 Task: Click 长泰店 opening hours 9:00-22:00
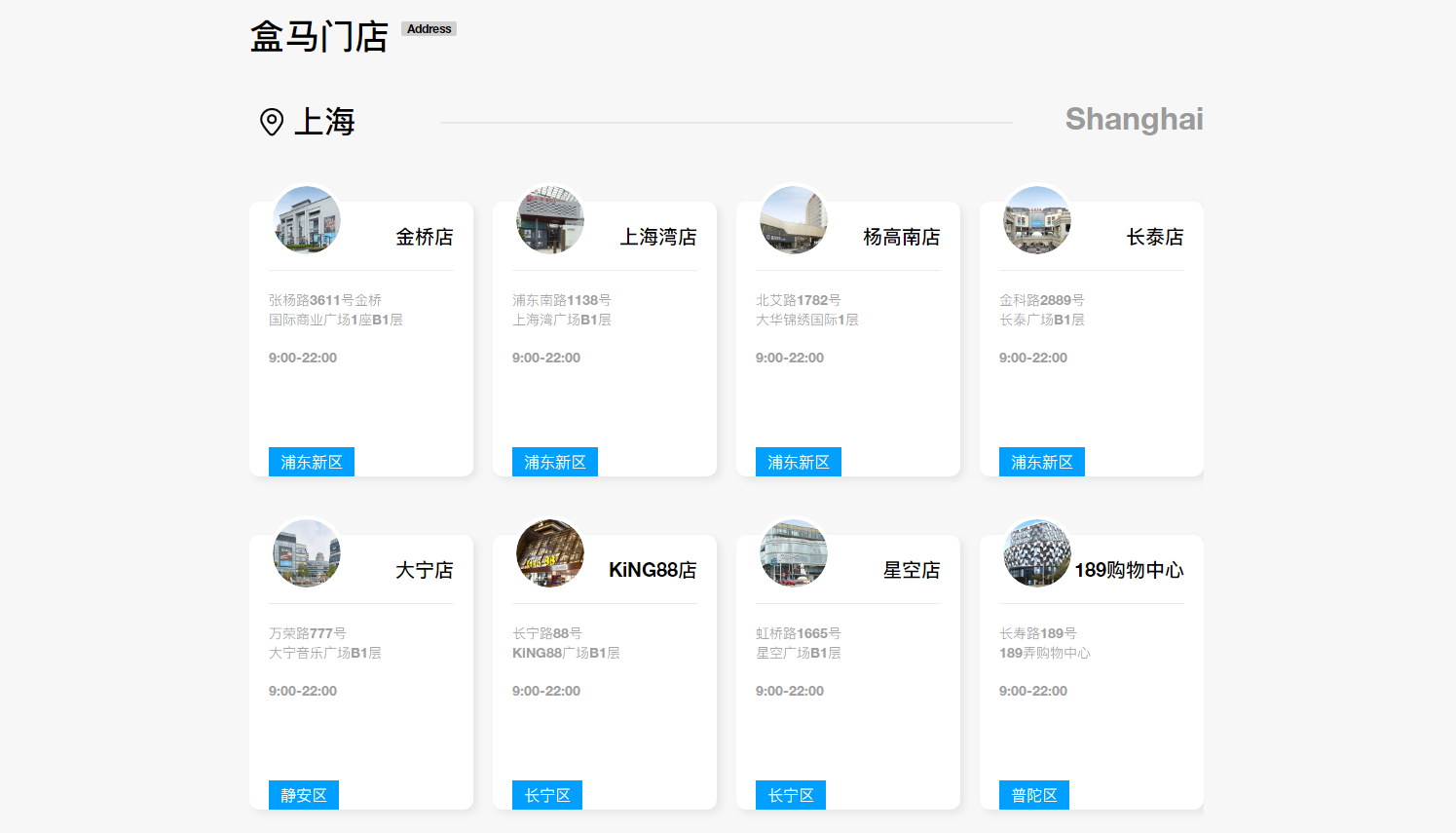pos(1033,358)
